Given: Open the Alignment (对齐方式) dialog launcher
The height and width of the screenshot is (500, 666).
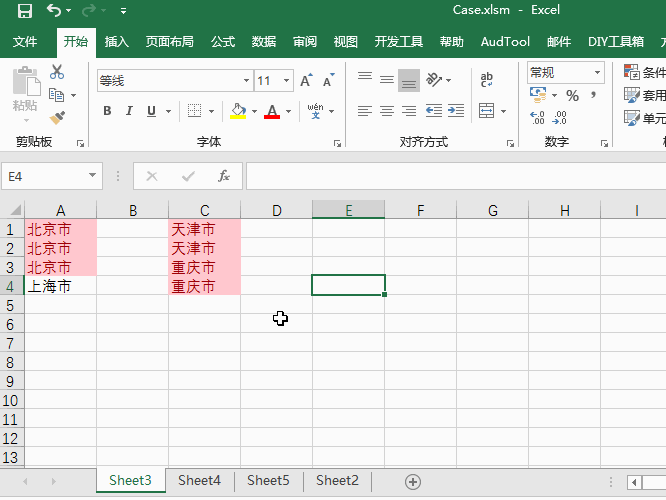Looking at the screenshot, I should [x=510, y=144].
